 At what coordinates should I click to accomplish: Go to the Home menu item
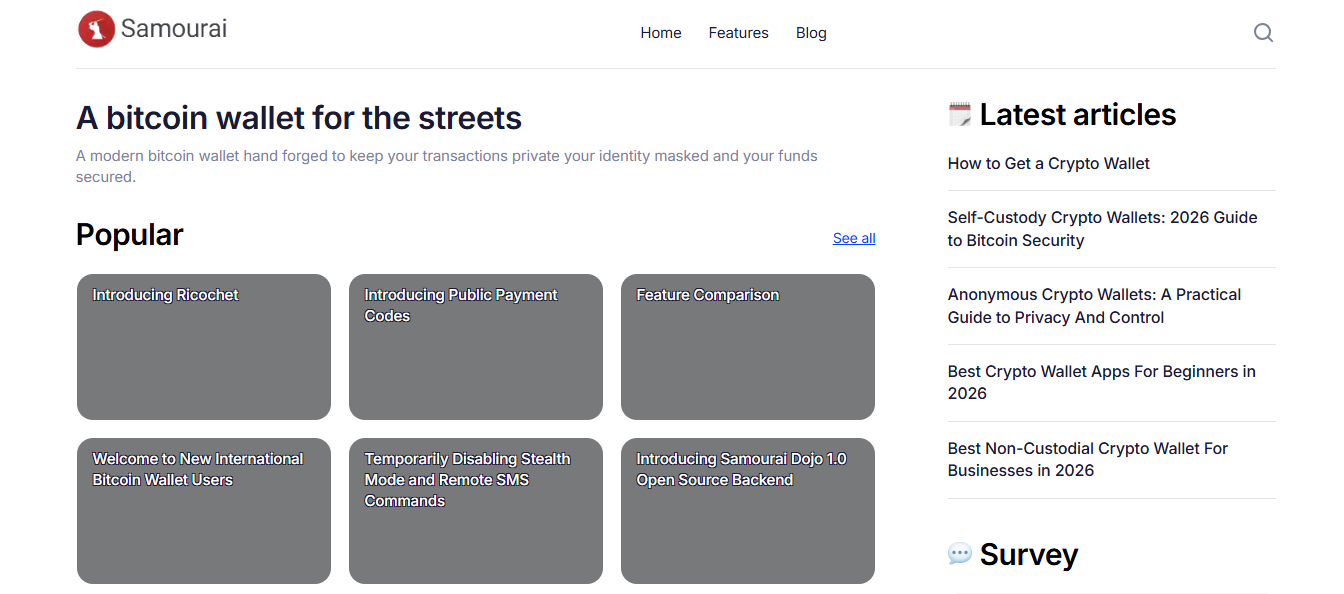pyautogui.click(x=660, y=33)
